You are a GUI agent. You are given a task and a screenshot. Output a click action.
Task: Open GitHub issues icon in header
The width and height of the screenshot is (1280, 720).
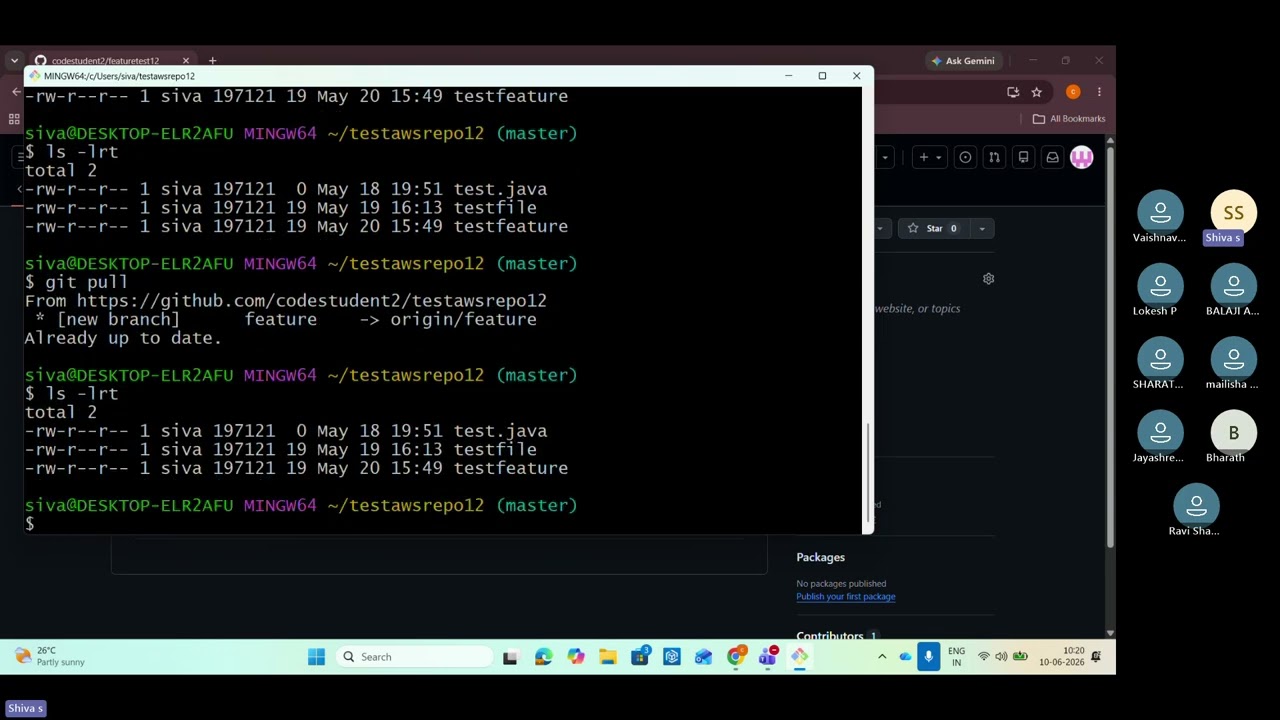[965, 157]
